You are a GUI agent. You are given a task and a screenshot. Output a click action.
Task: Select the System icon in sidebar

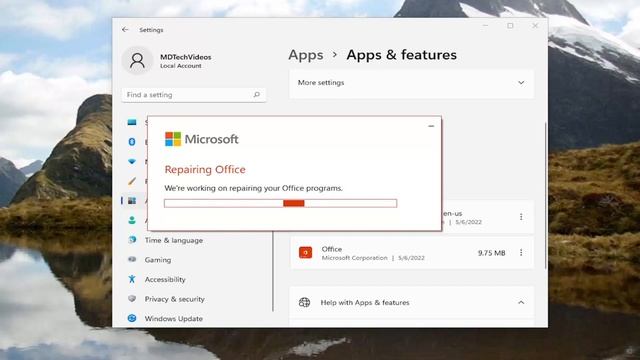click(132, 122)
